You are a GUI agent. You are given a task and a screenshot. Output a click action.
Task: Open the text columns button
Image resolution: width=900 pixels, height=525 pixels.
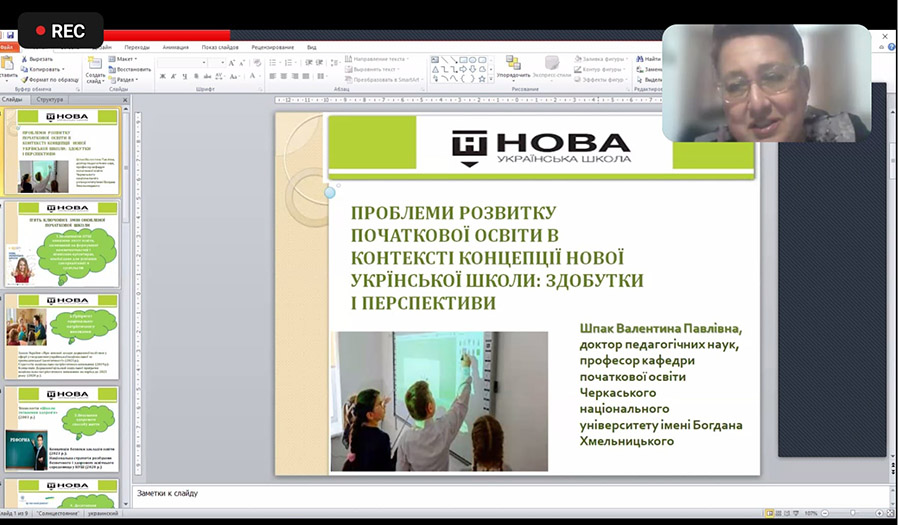323,76
